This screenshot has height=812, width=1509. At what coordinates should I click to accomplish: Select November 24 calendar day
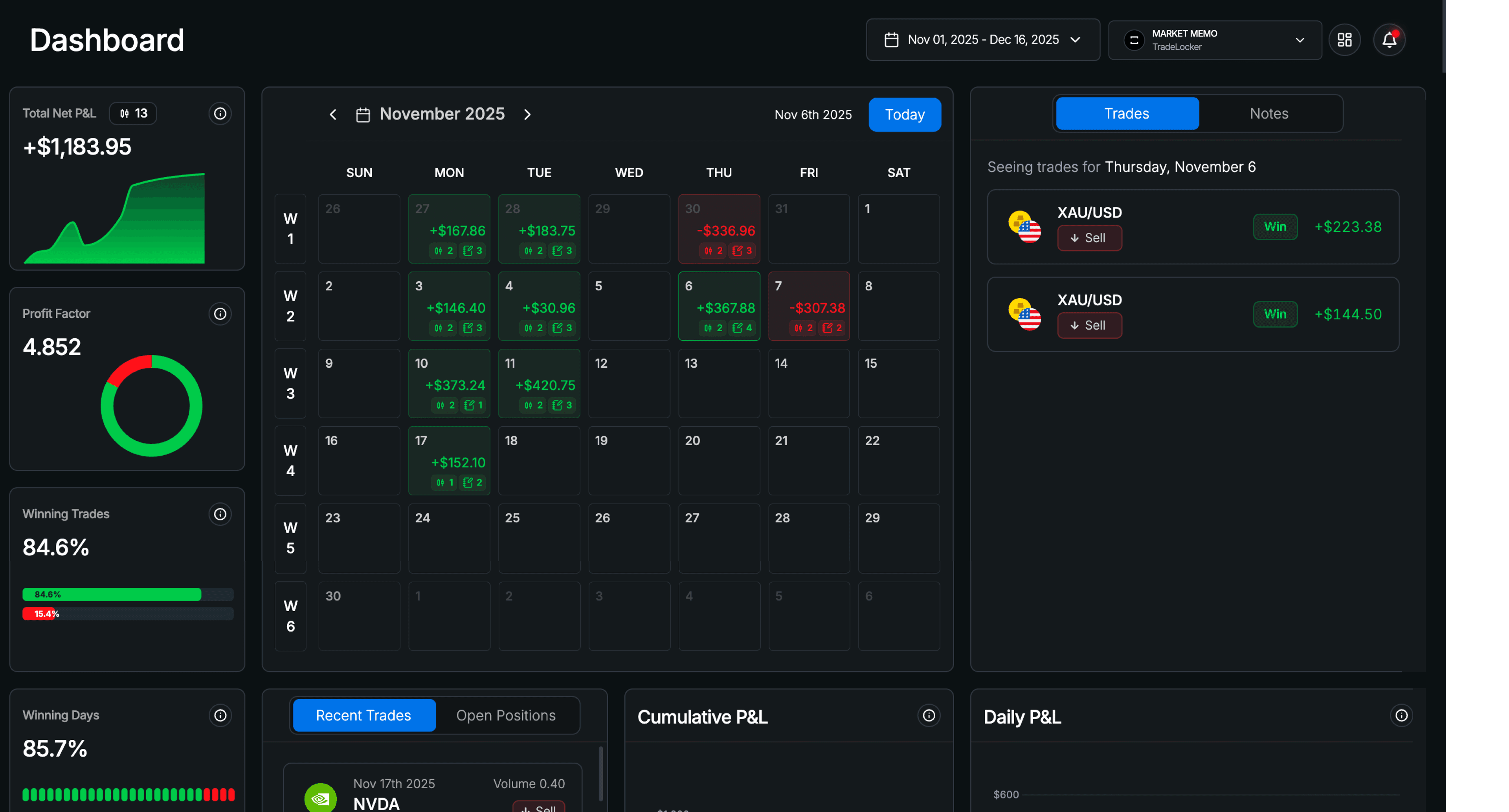click(449, 538)
